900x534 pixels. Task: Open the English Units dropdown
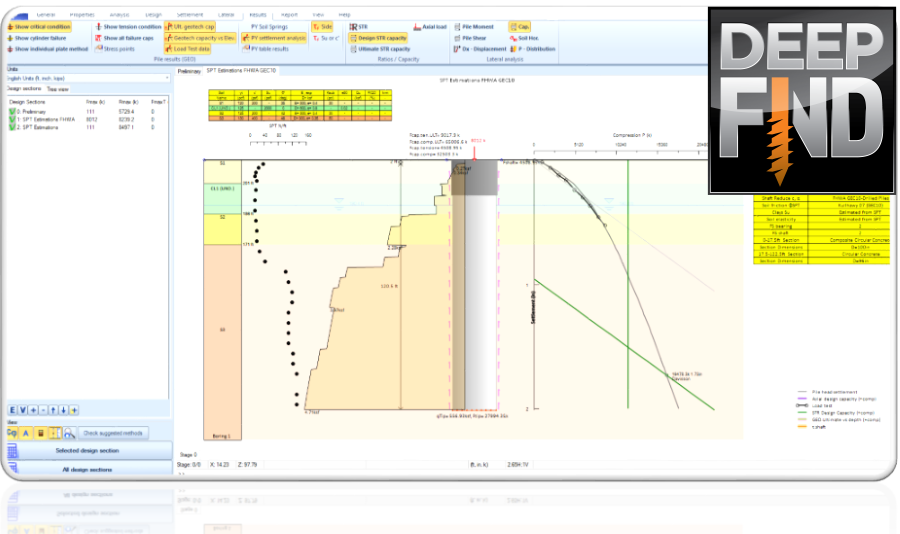click(88, 78)
